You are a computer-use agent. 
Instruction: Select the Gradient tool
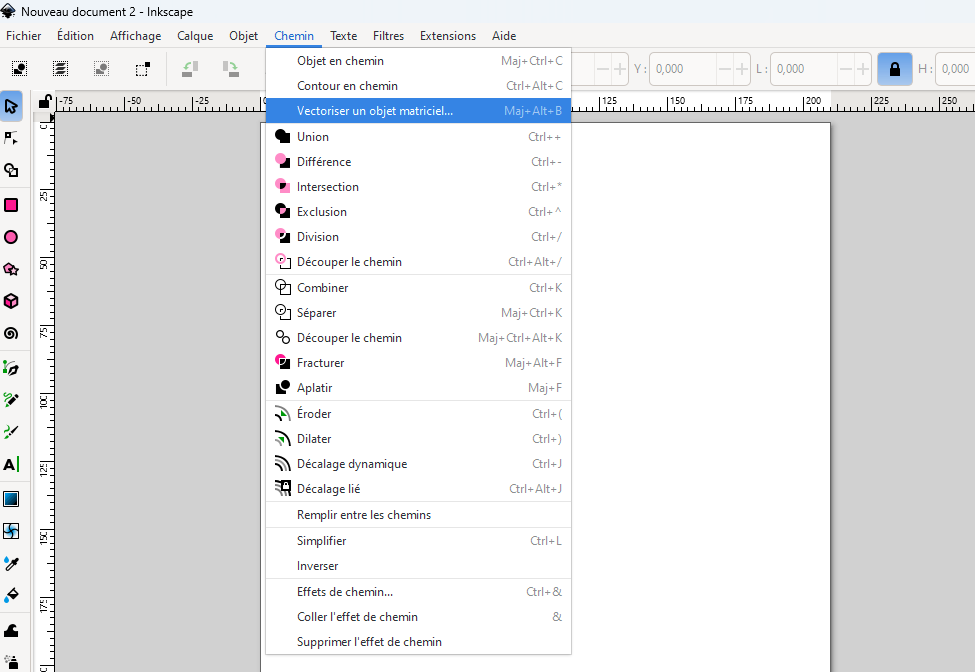coord(11,498)
